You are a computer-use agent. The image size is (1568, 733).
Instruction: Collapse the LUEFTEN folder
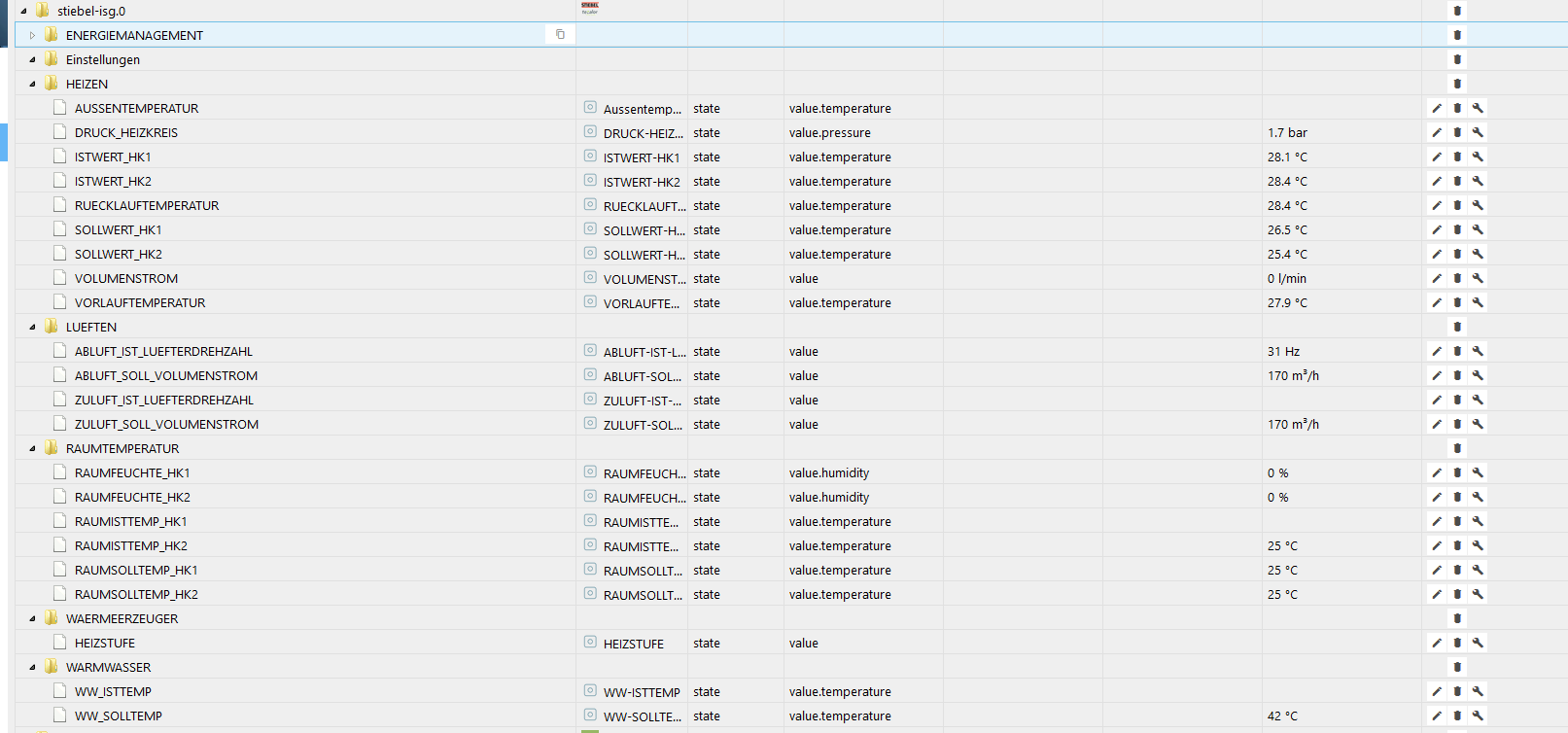32,327
